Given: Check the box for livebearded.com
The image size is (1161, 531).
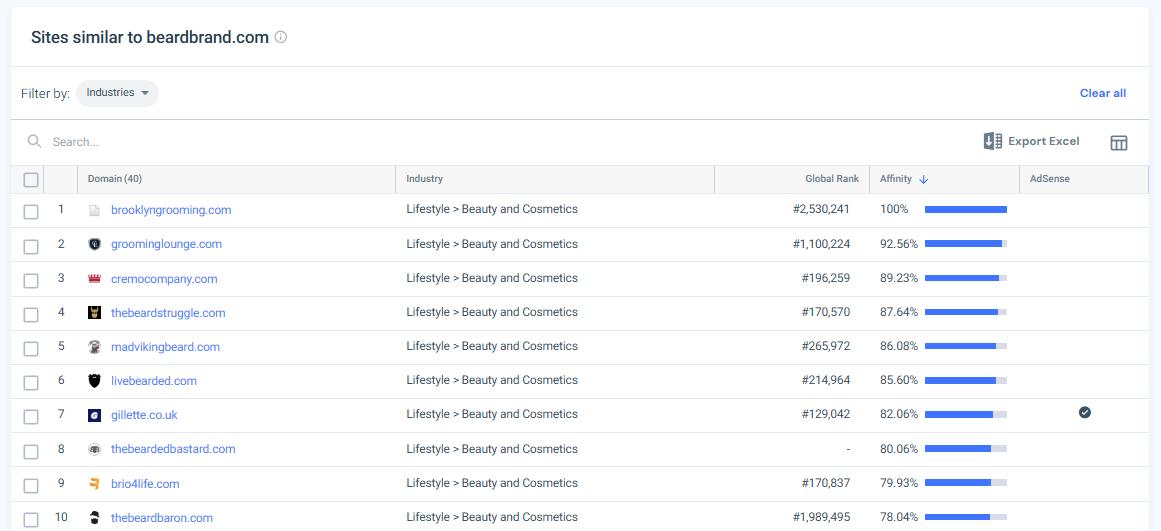Looking at the screenshot, I should 30,383.
